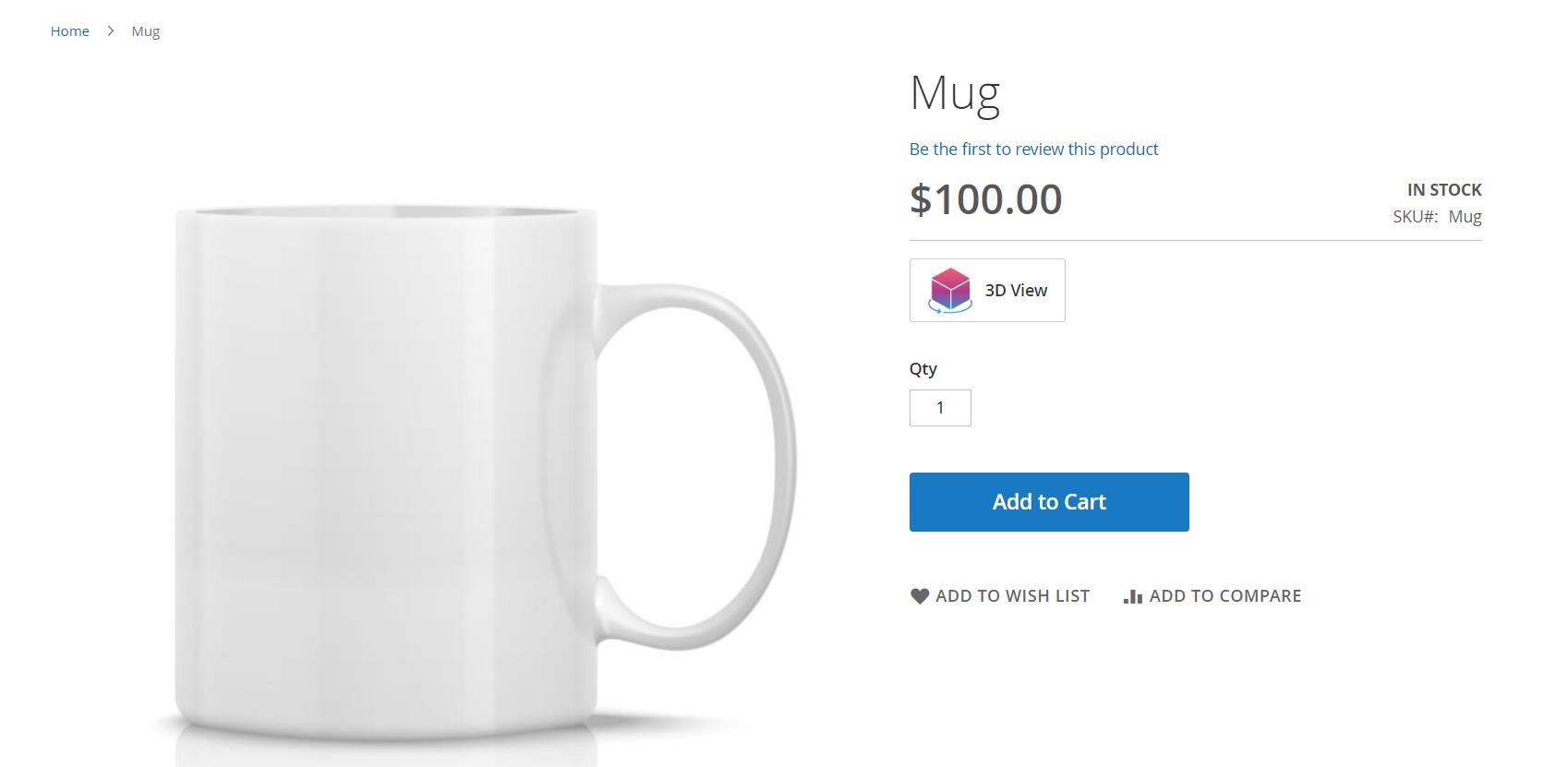Go to the Home breadcrumb link
The width and height of the screenshot is (1568, 767).
70,31
